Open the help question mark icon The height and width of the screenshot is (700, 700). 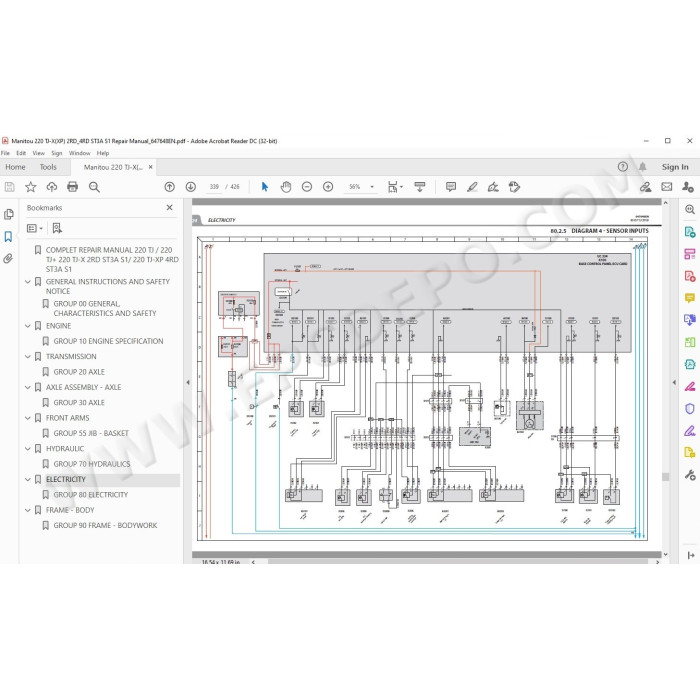point(623,167)
